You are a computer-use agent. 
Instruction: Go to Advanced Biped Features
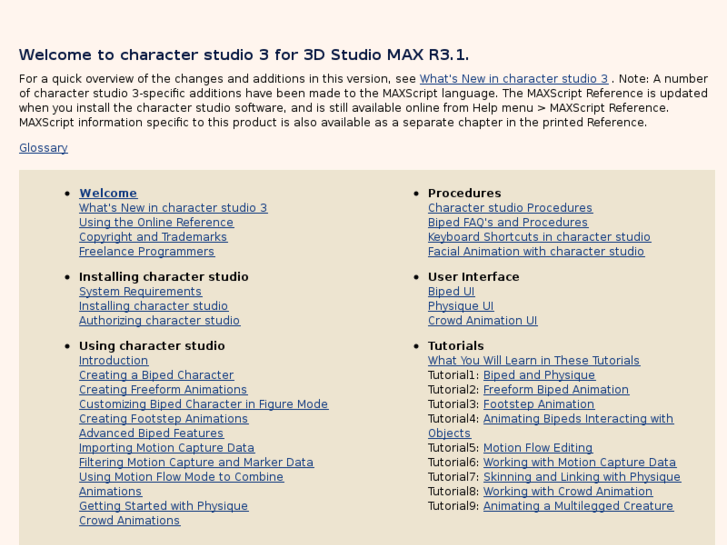[x=151, y=433]
